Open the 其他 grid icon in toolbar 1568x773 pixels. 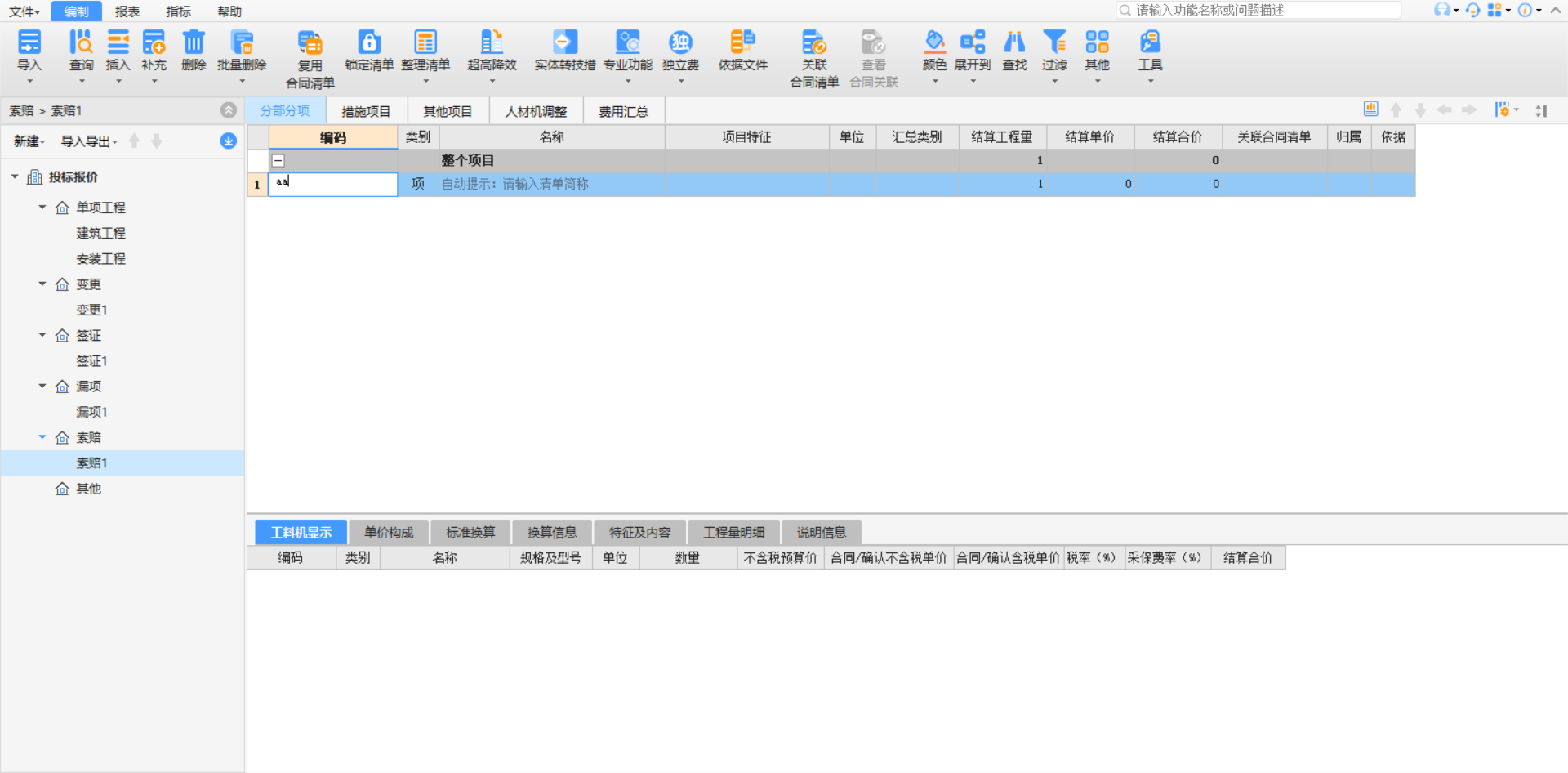(x=1098, y=42)
